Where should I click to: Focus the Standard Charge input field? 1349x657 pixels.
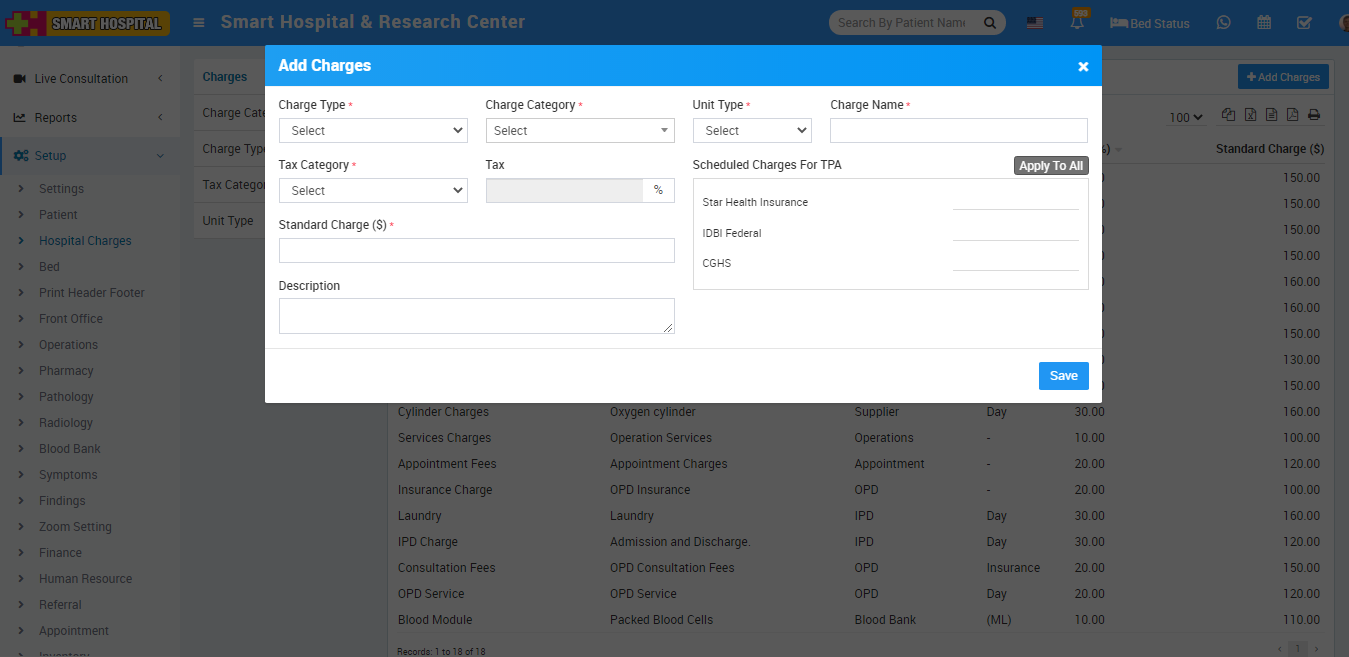pyautogui.click(x=476, y=251)
